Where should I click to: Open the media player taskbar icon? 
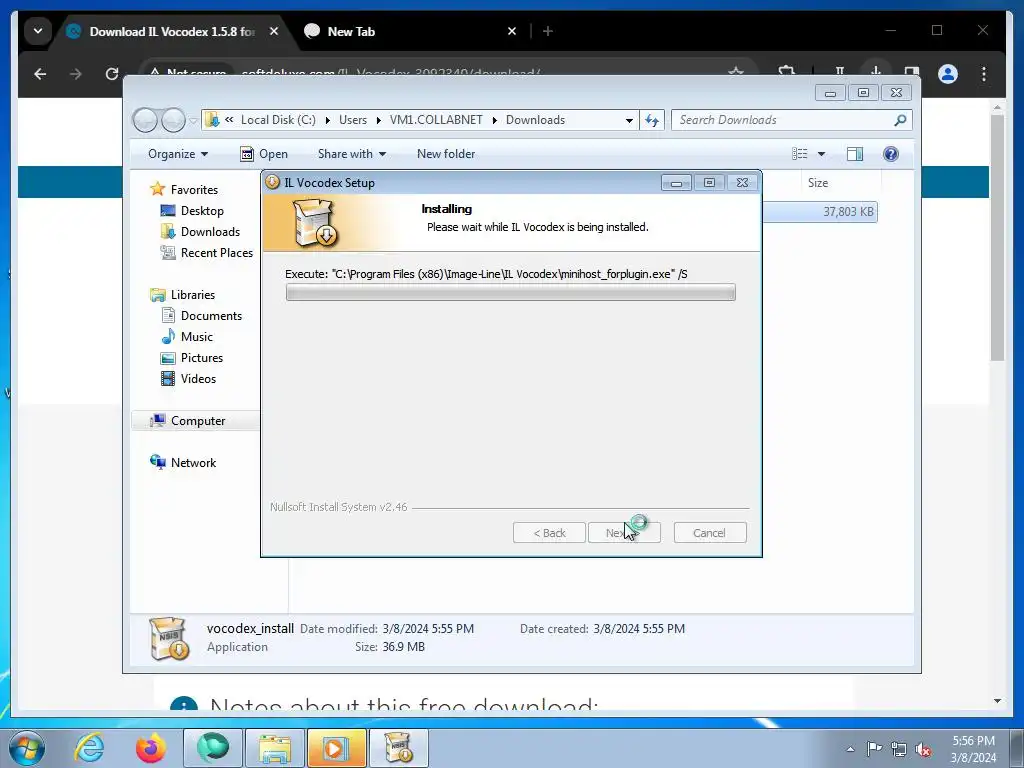click(x=336, y=748)
